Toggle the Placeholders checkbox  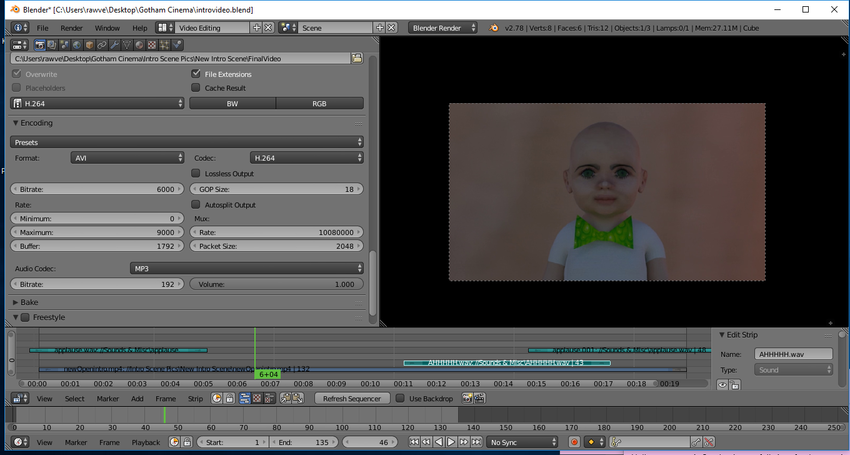(x=17, y=87)
